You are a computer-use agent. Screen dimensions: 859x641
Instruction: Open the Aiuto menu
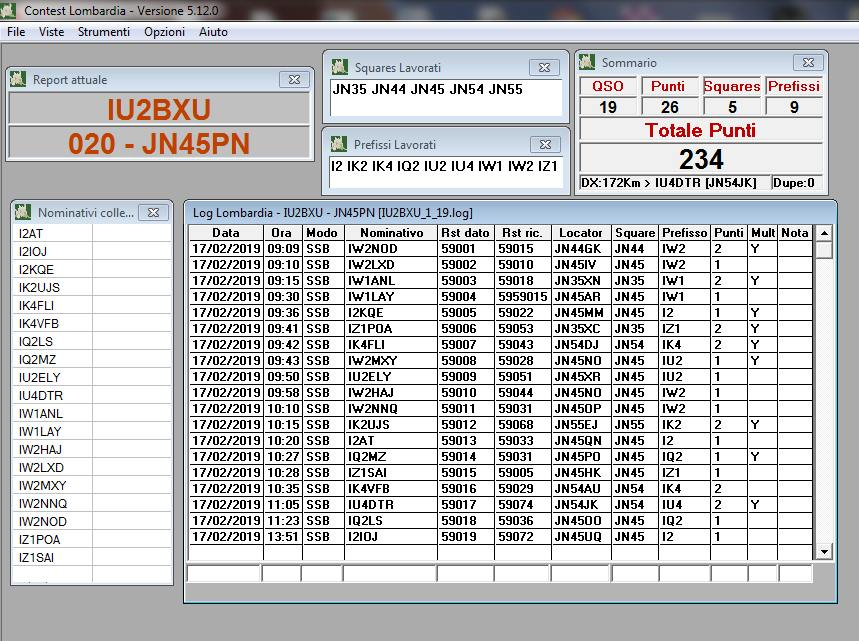point(213,32)
